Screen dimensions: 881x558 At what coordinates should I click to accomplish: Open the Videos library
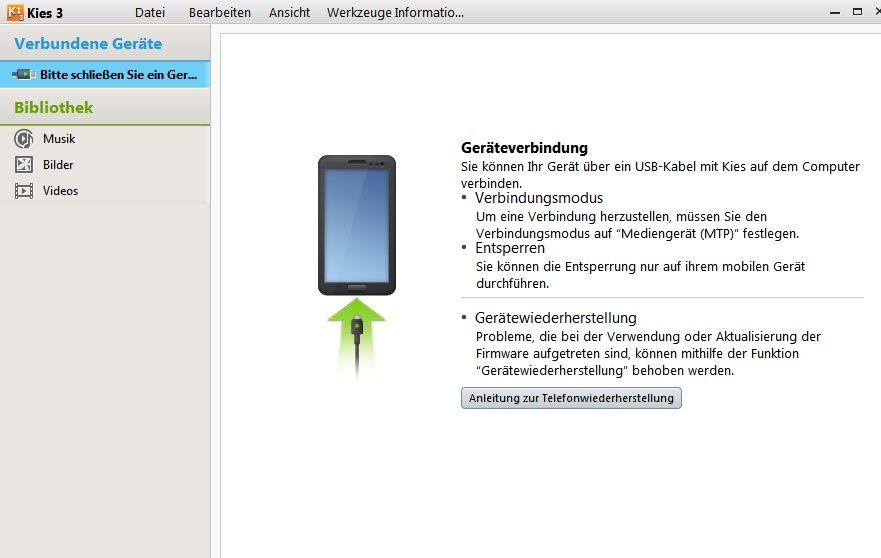(60, 191)
